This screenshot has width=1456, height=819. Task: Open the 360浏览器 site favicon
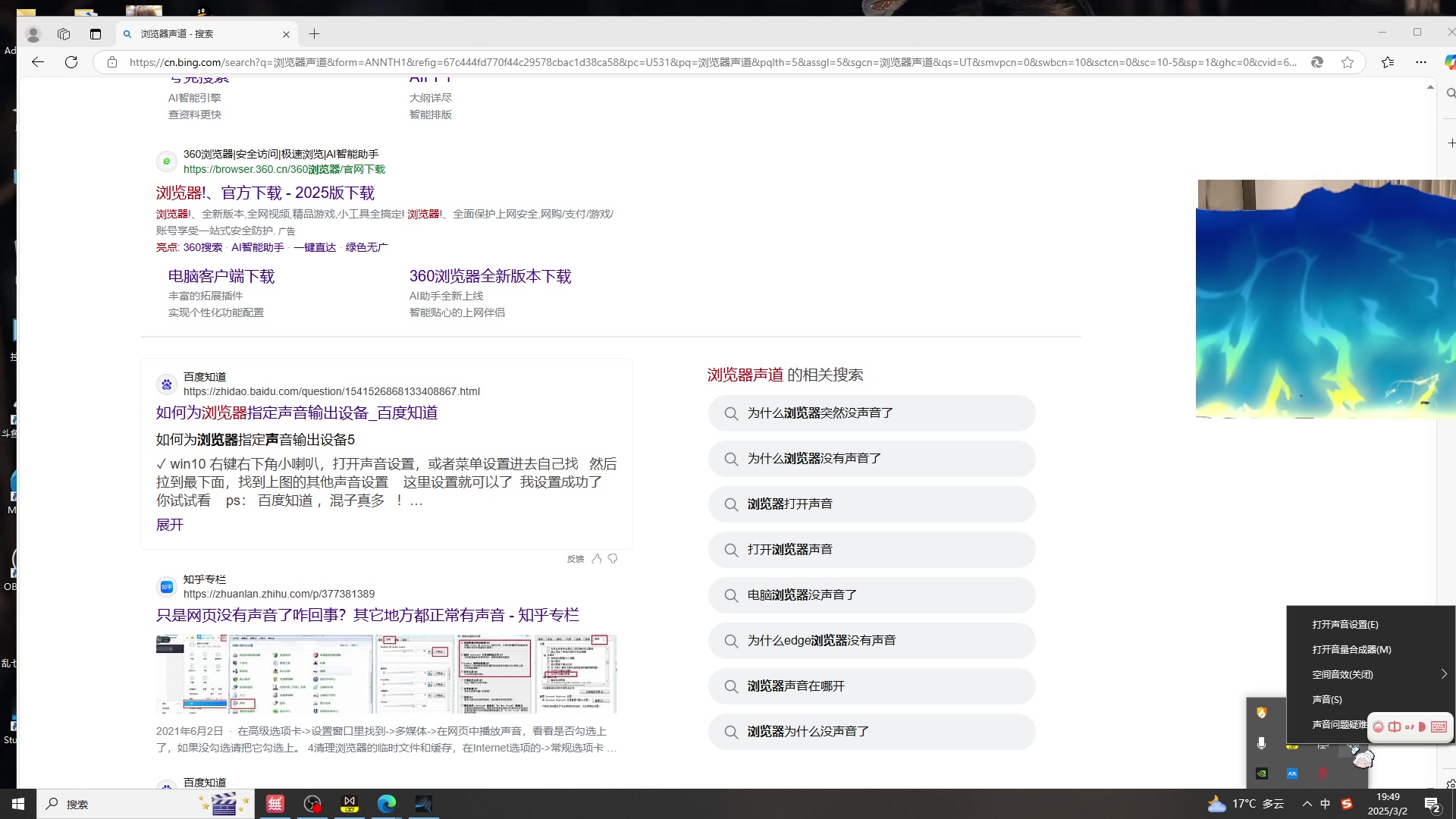(x=167, y=162)
